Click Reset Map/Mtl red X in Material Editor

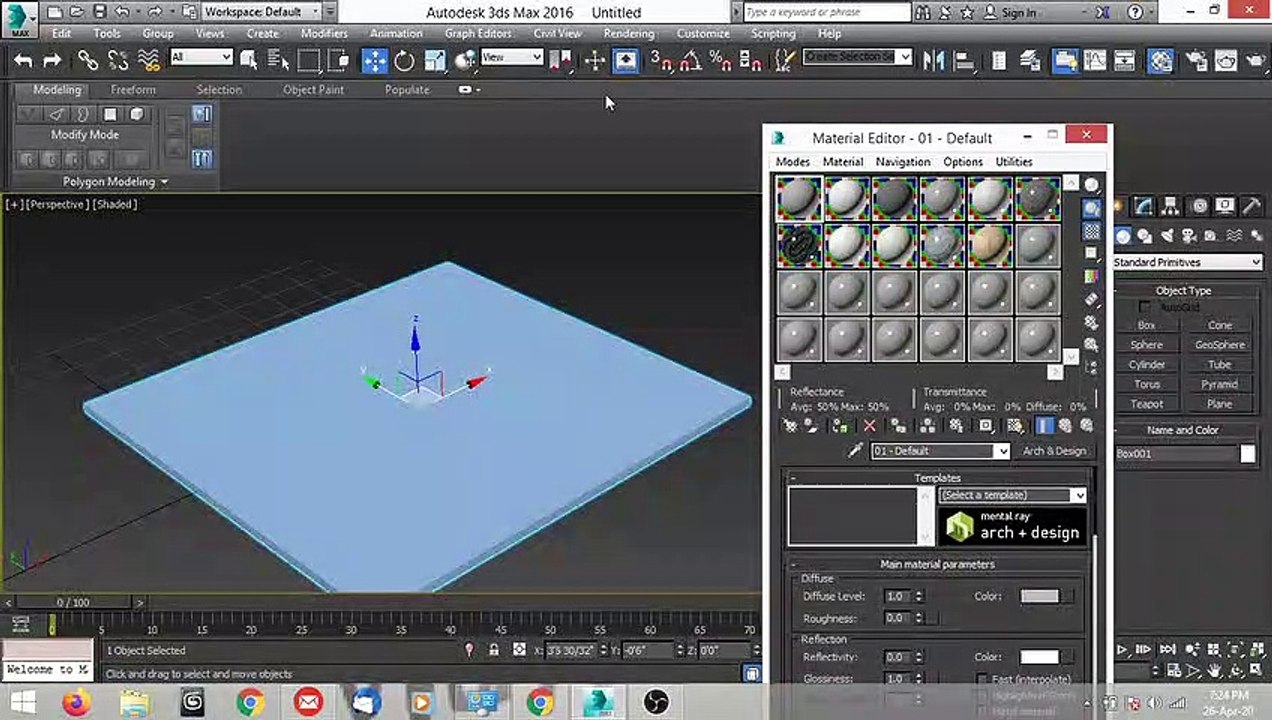tap(869, 426)
